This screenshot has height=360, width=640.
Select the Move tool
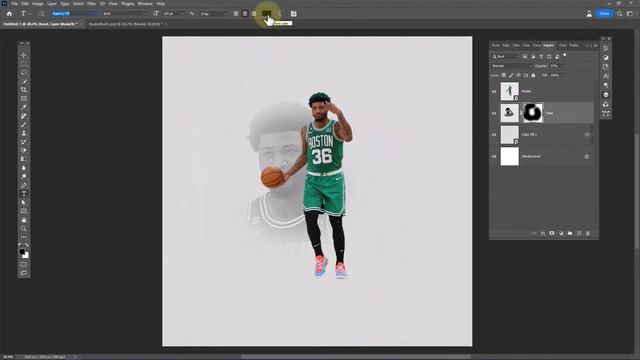click(x=24, y=55)
